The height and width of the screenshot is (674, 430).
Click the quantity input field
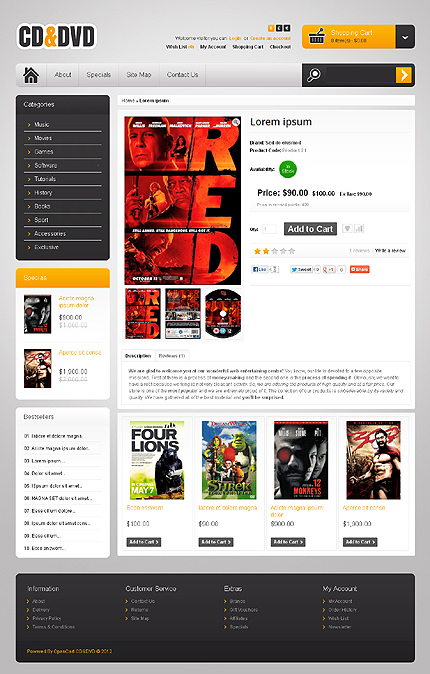(269, 229)
